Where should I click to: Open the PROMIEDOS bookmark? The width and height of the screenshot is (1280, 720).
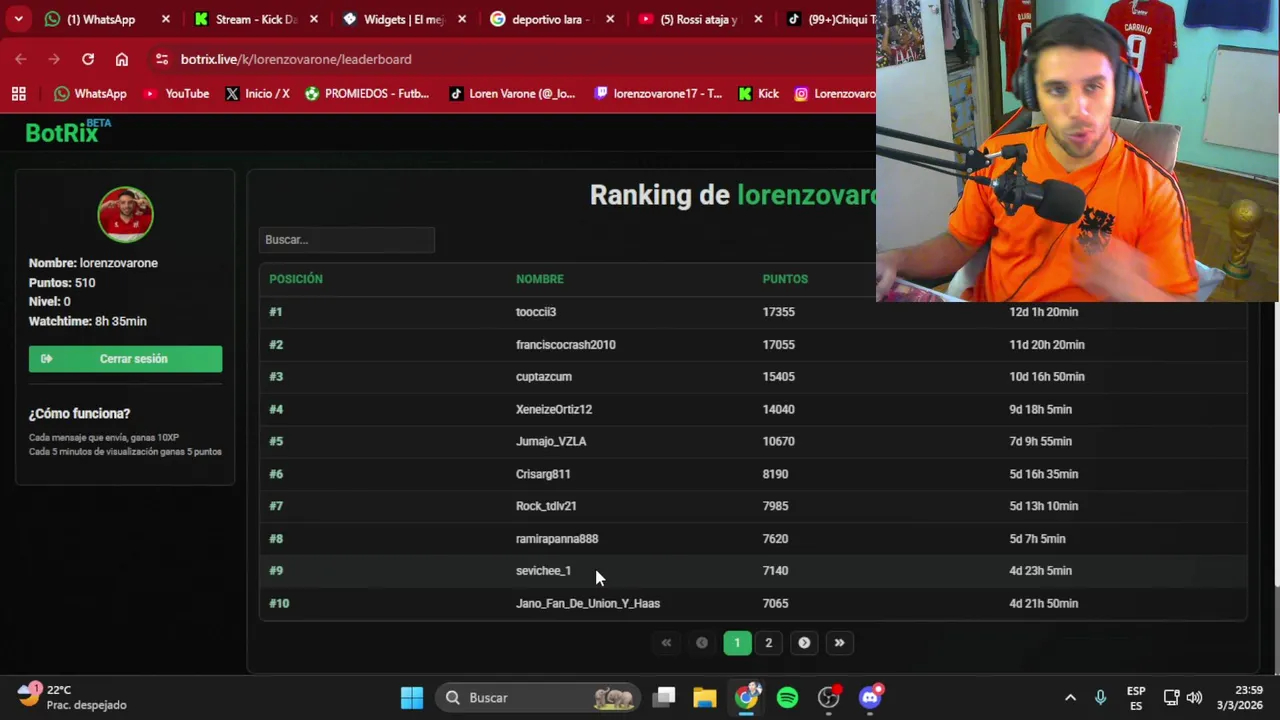367,93
